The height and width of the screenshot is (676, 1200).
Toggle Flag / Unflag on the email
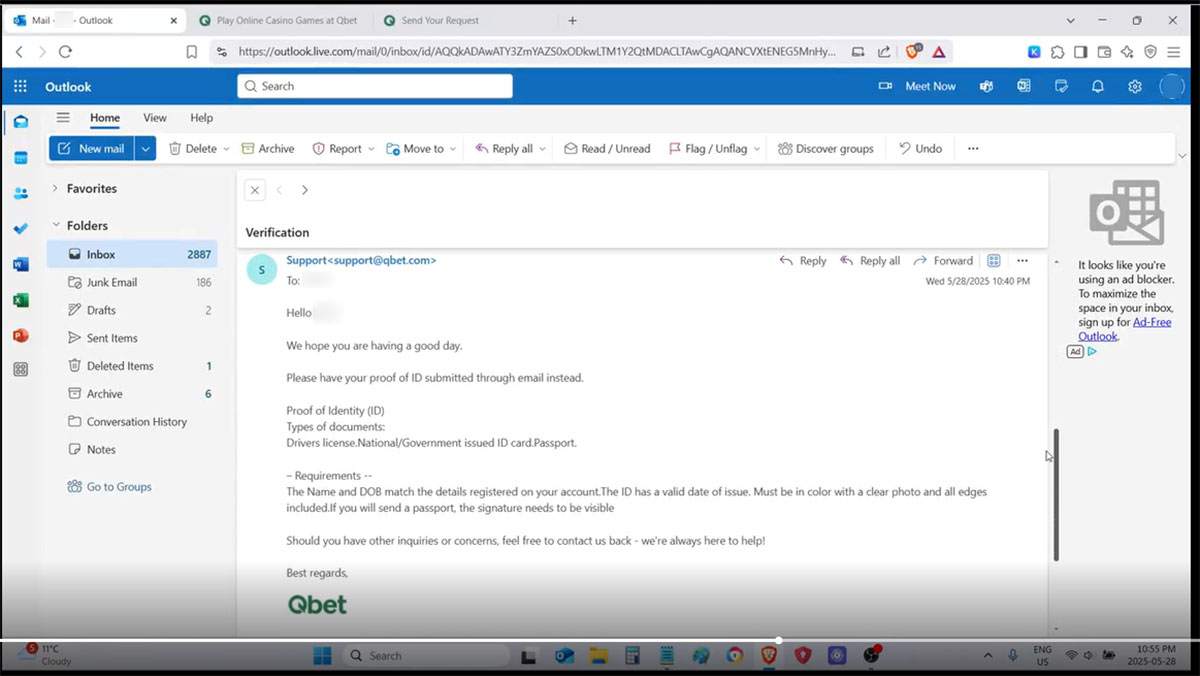(708, 149)
